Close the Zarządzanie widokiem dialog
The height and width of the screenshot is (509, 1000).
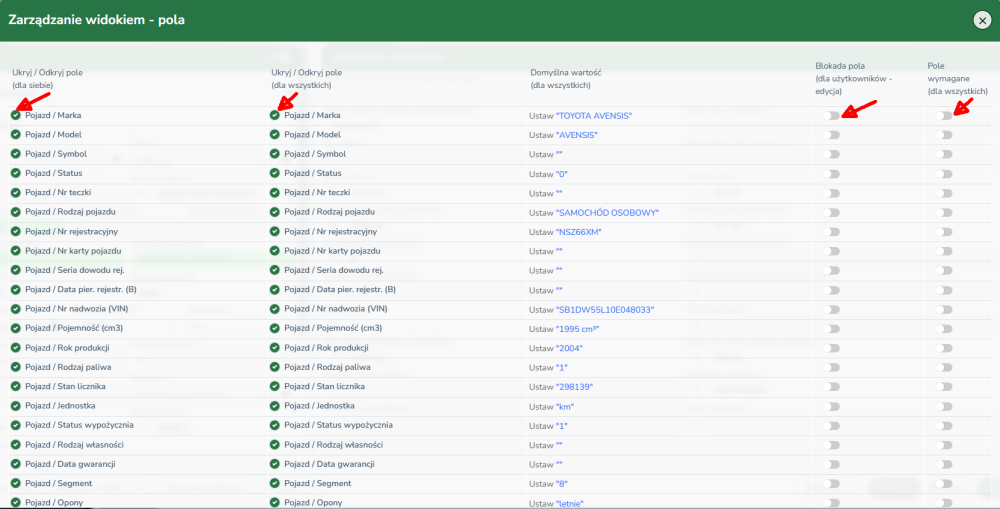pyautogui.click(x=982, y=20)
